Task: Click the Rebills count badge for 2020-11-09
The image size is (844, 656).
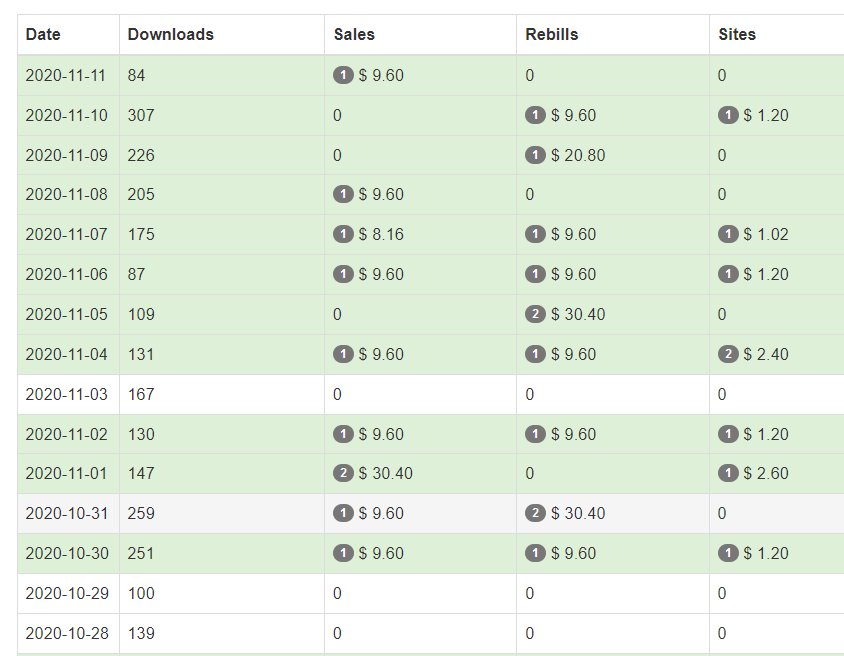Action: click(x=535, y=155)
